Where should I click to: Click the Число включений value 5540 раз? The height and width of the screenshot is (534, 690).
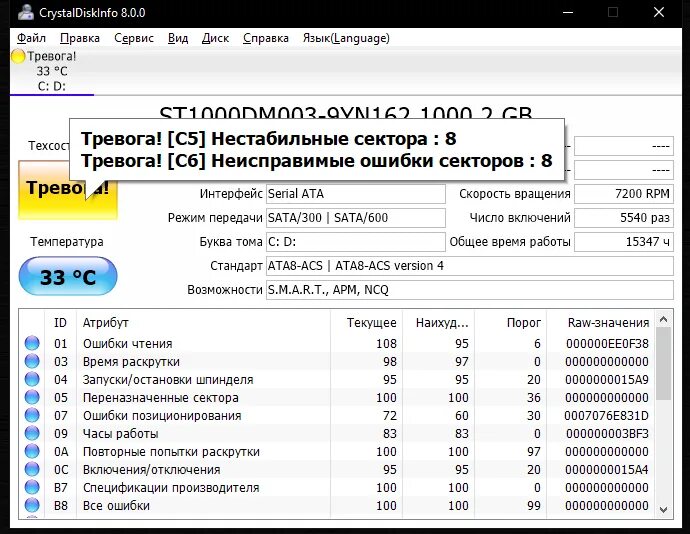tap(624, 218)
